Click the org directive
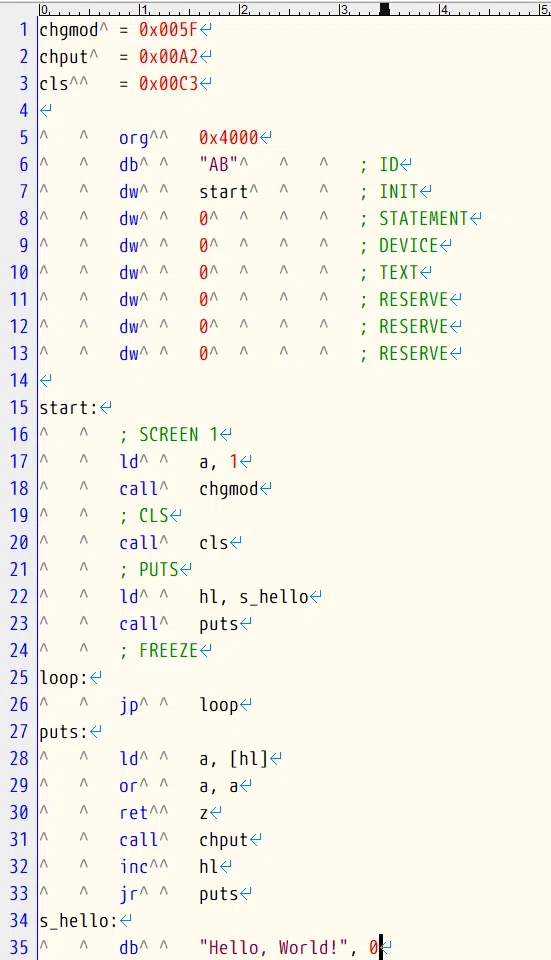 (133, 138)
